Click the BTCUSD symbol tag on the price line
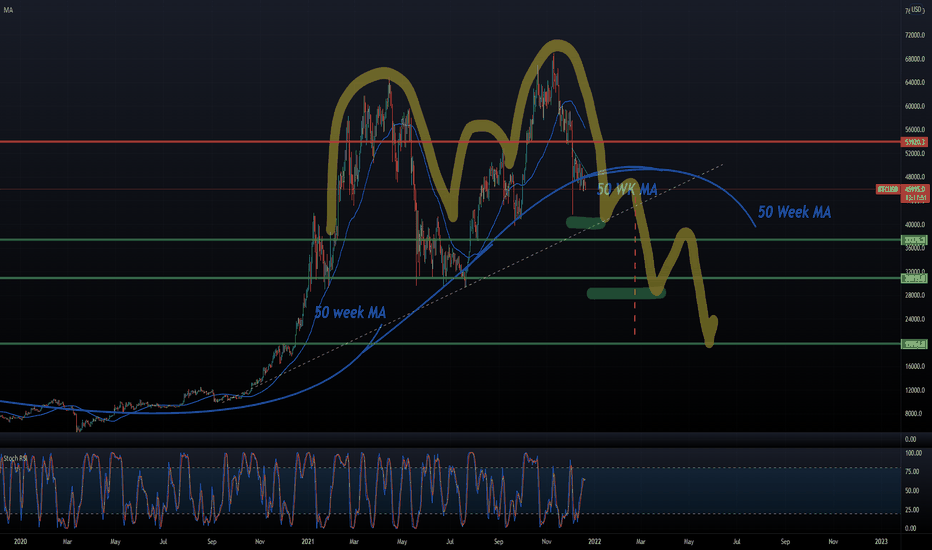Screen dimensions: 932x550 (x=888, y=189)
